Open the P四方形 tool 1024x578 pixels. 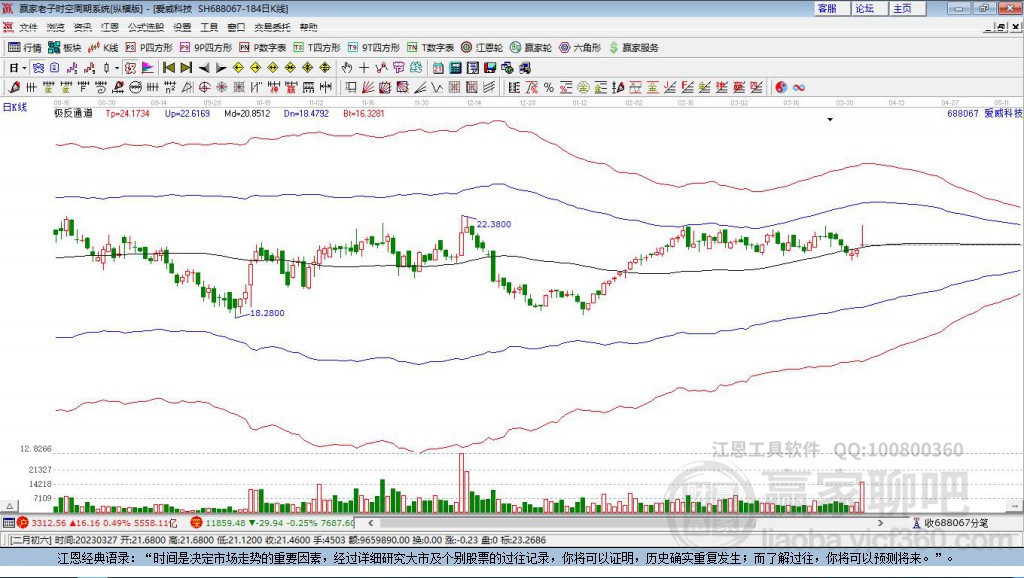coord(149,48)
